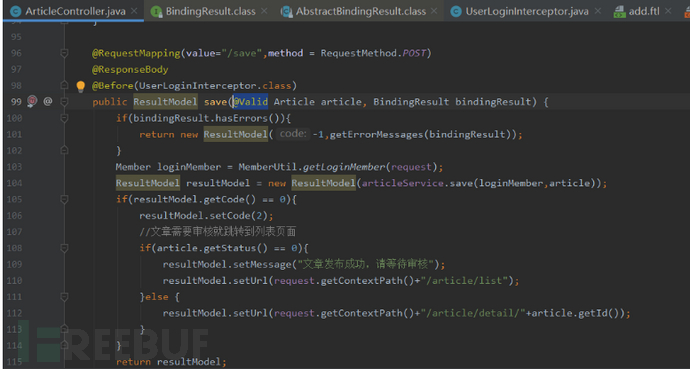Viewport: 690px width, 369px height.
Task: Click the UserLoginInterceptor.java tab file icon
Action: 456,11
